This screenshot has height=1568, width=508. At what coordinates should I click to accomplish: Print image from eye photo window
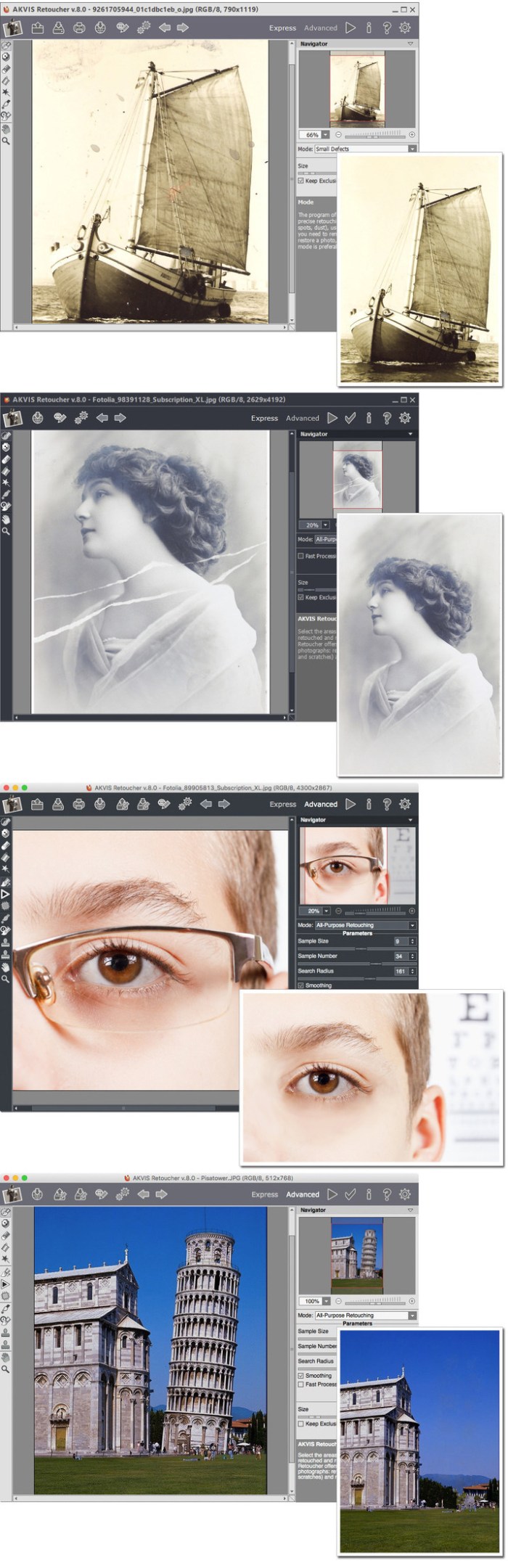pyautogui.click(x=79, y=804)
